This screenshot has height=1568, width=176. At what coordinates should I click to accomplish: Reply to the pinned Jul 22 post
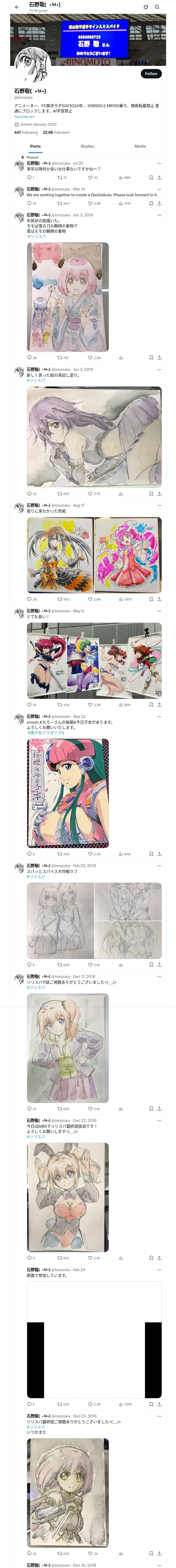point(29,178)
